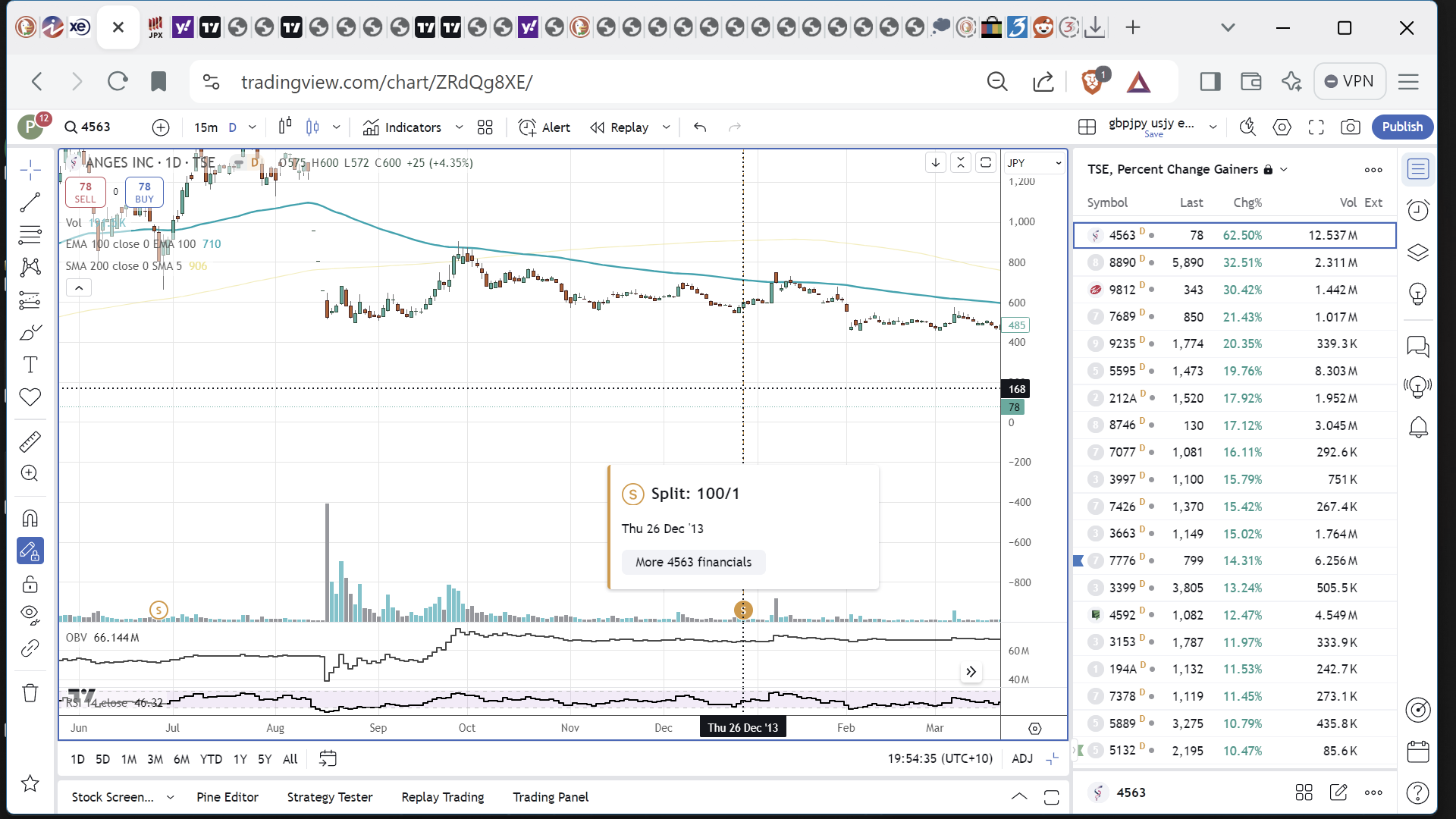Toggle ADJ dividend-adjusted data
1456x819 pixels.
tap(1022, 759)
